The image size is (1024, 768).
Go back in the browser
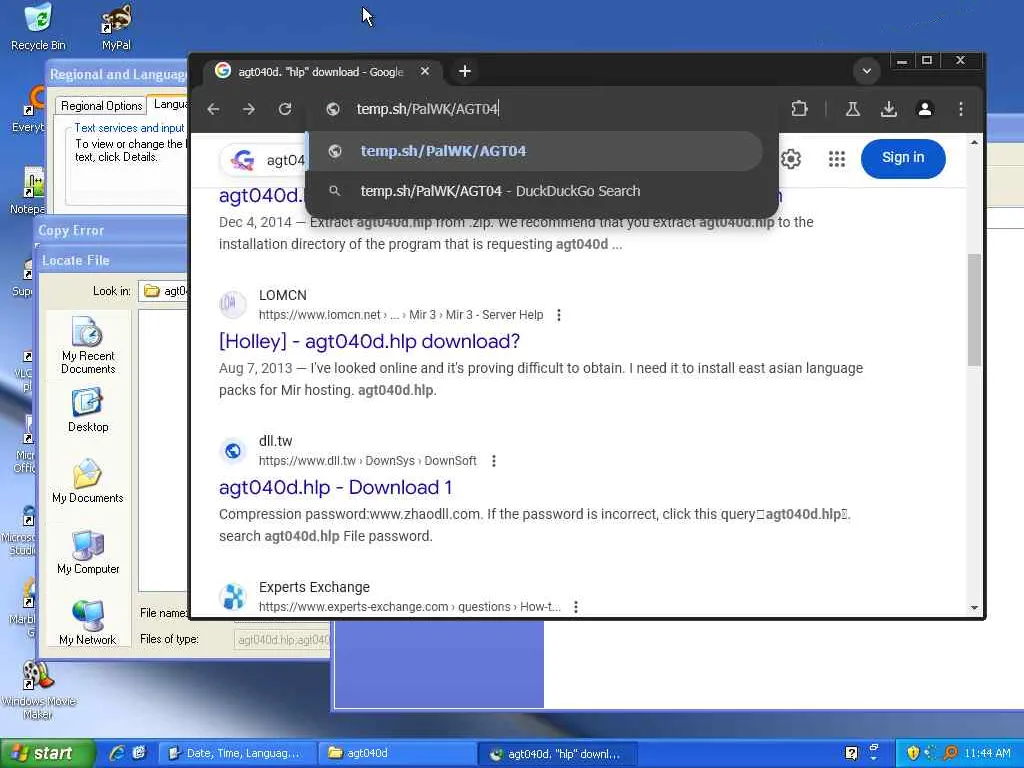[x=213, y=109]
